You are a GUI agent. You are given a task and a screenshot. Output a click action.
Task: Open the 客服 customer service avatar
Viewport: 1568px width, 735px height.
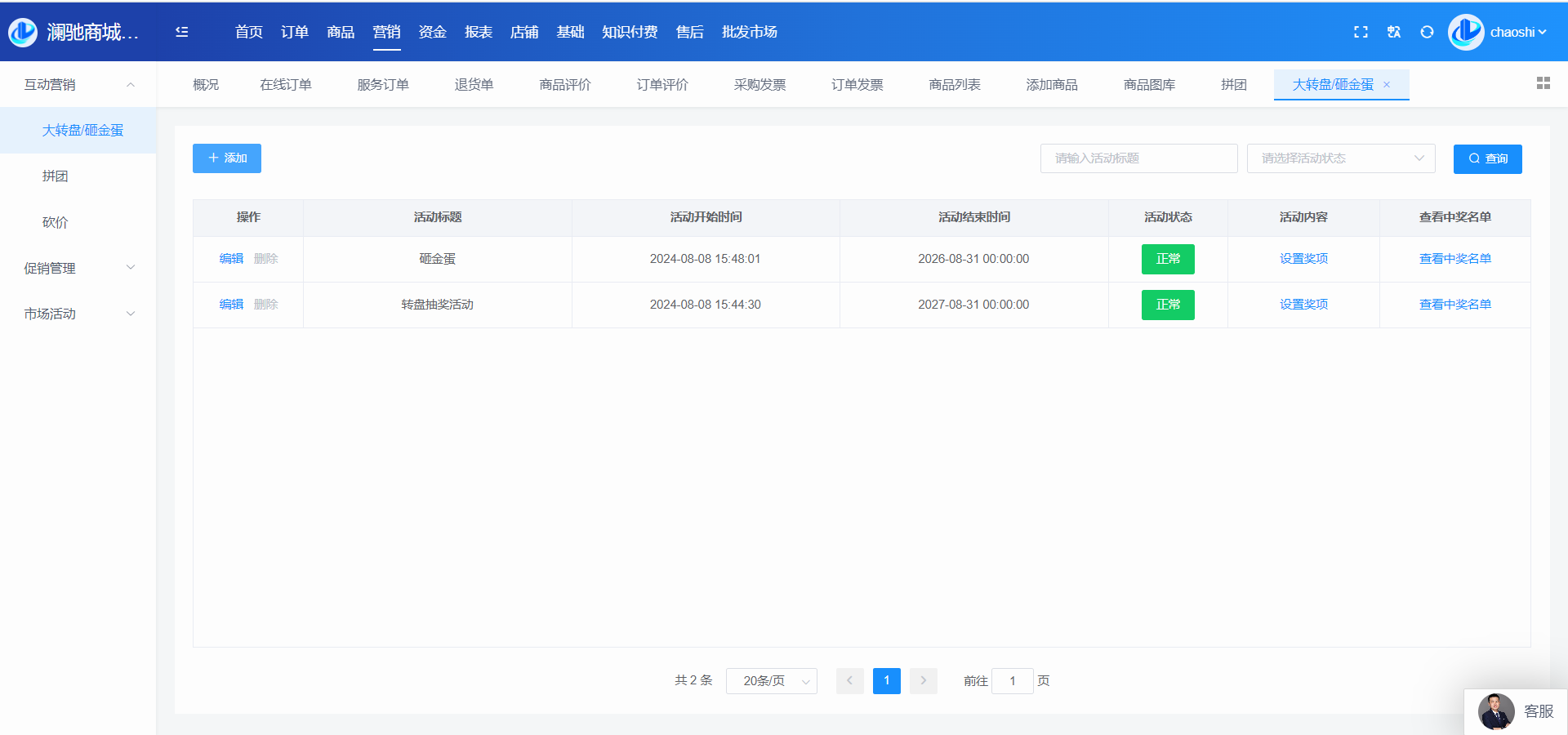click(1496, 711)
